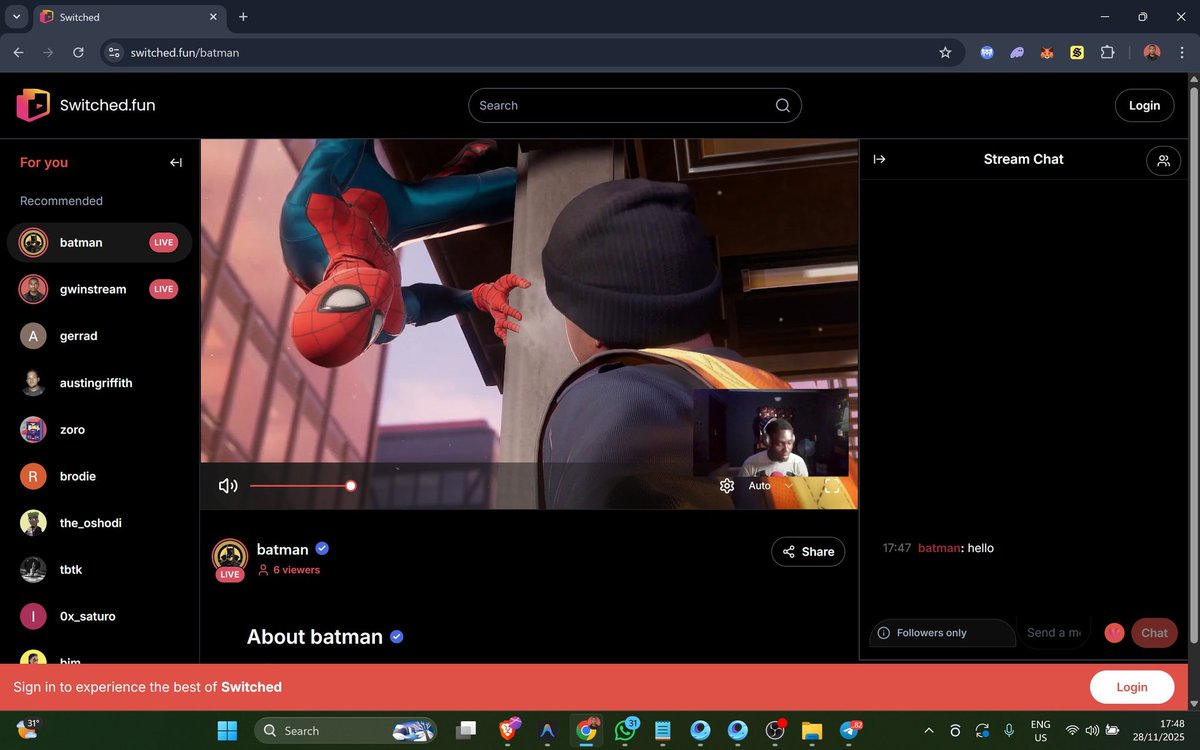Open the browser extensions puzzle icon
1200x750 pixels.
1107,52
